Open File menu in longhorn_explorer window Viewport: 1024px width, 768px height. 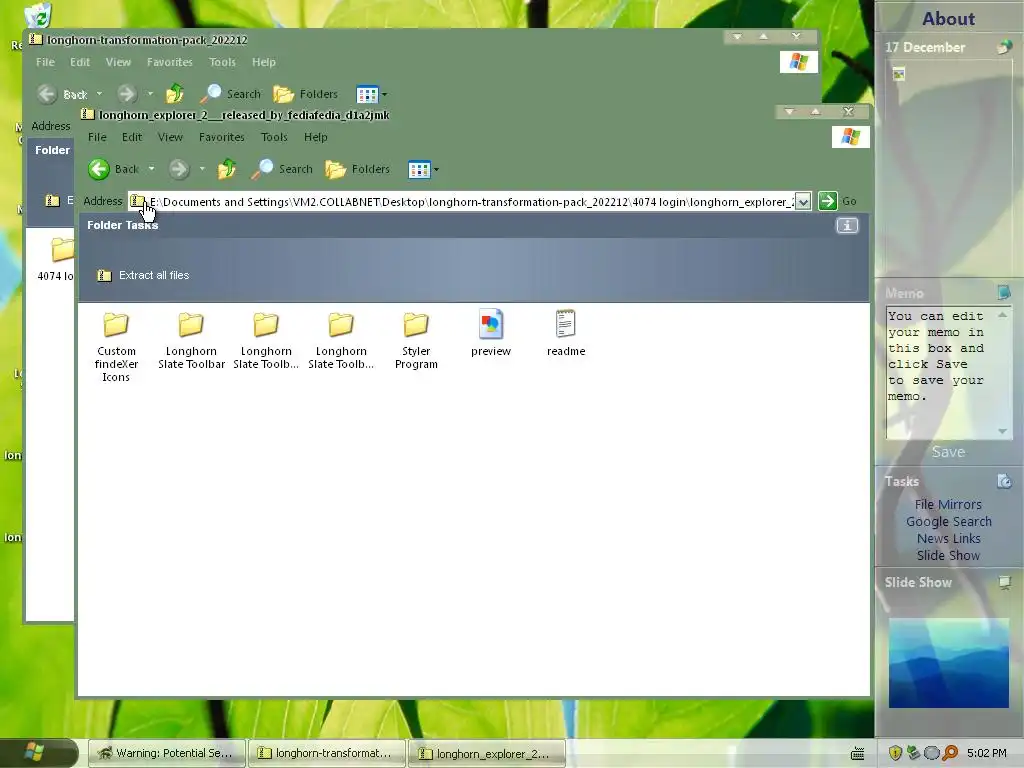click(x=97, y=137)
